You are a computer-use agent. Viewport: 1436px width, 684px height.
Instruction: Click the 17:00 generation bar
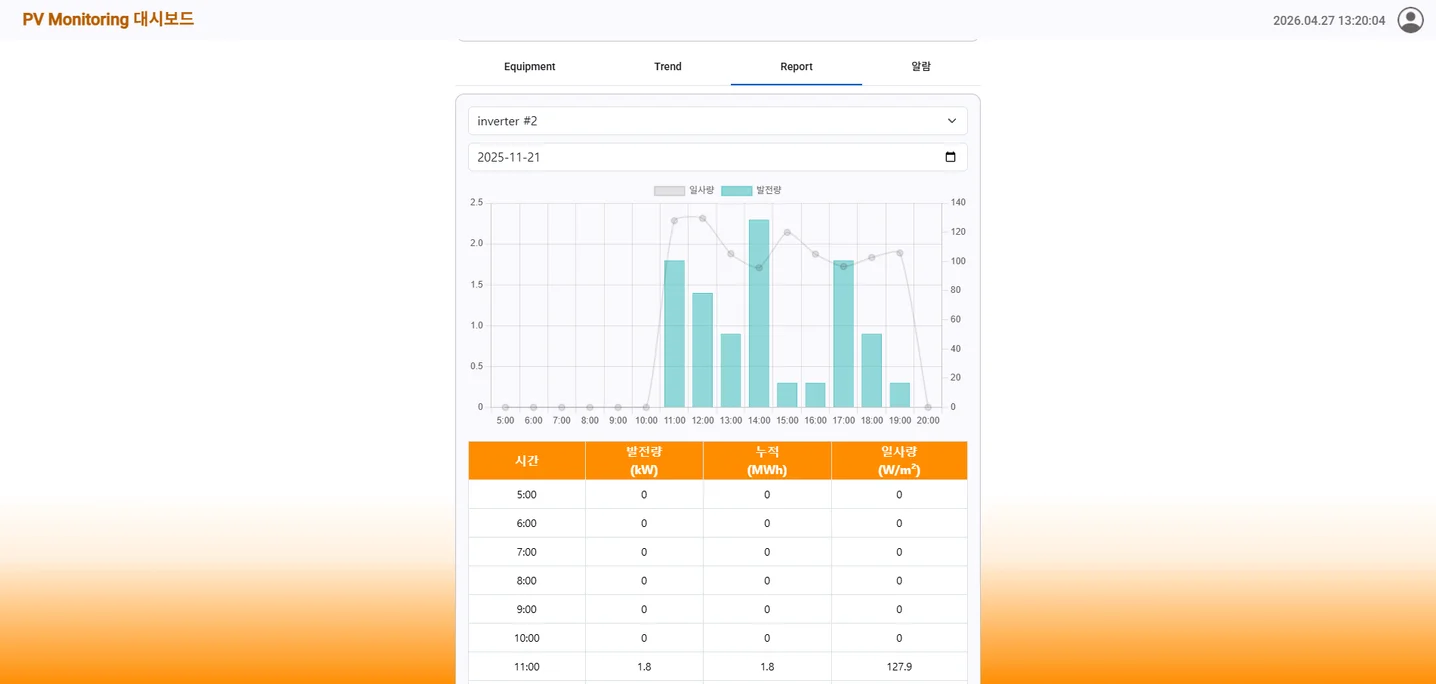tap(843, 334)
